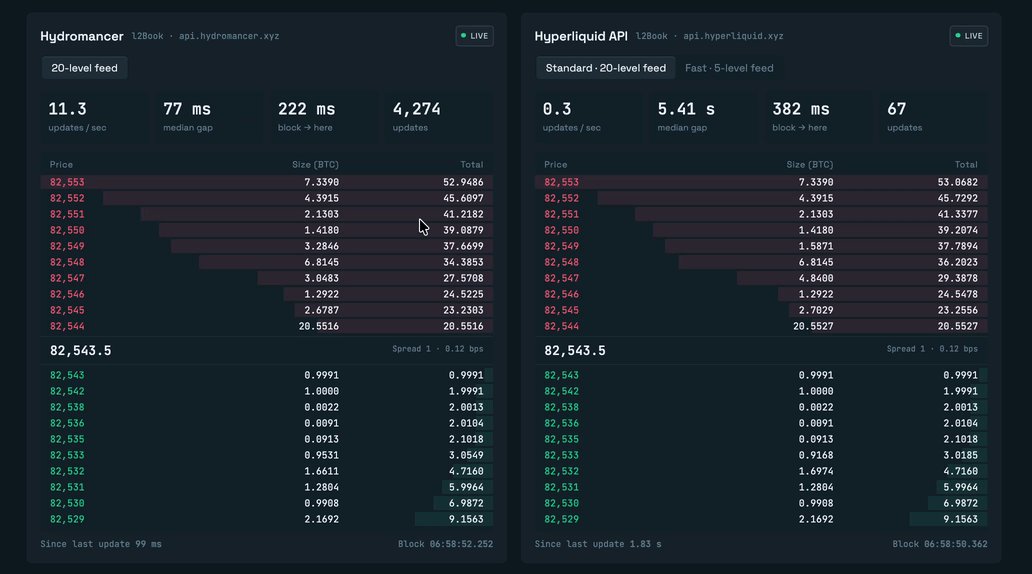Viewport: 1032px width, 574px height.
Task: Click Hyperliquid ask row at price 82,548
Action: pyautogui.click(x=761, y=262)
